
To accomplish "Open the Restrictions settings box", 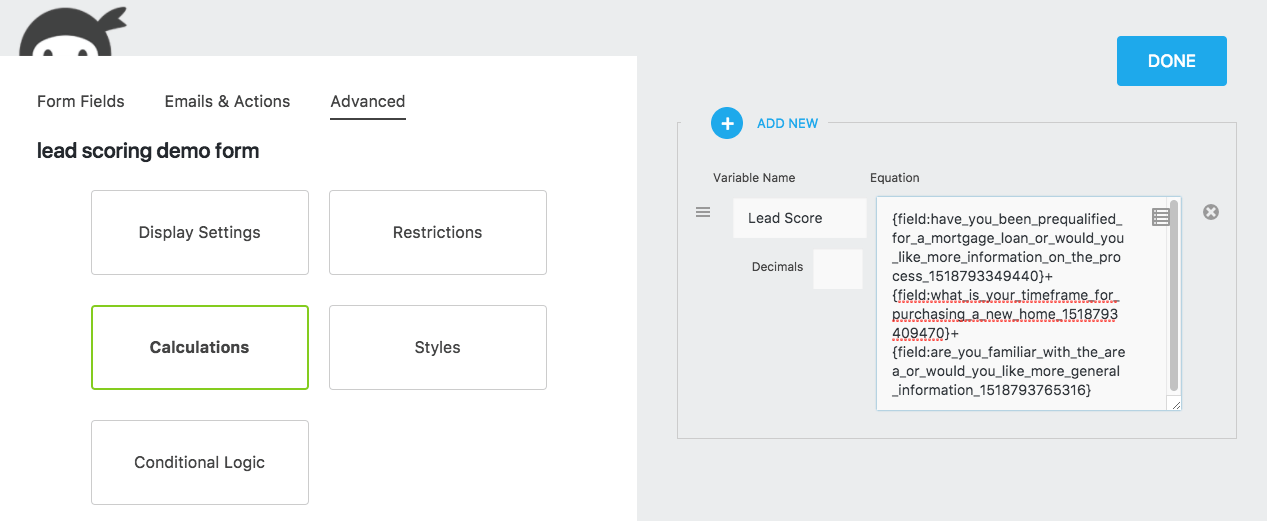I will pyautogui.click(x=438, y=232).
